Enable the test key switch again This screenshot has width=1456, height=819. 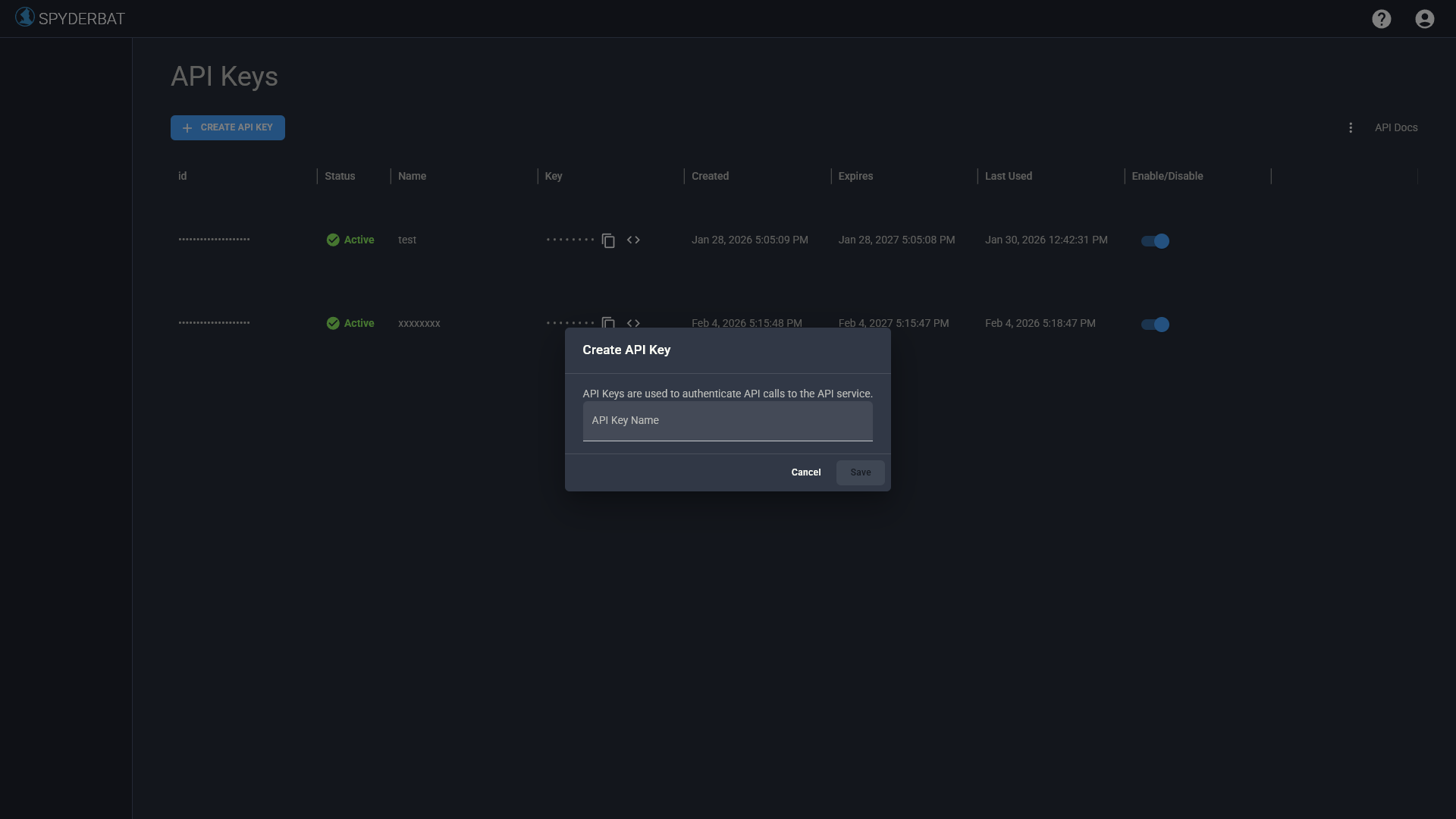click(x=1155, y=241)
